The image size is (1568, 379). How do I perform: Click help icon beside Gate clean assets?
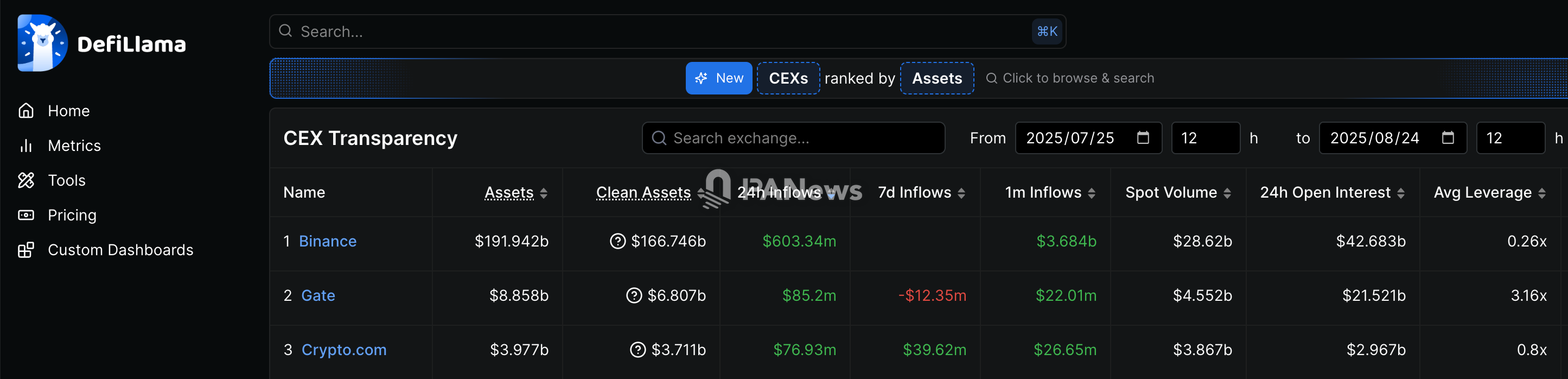634,295
